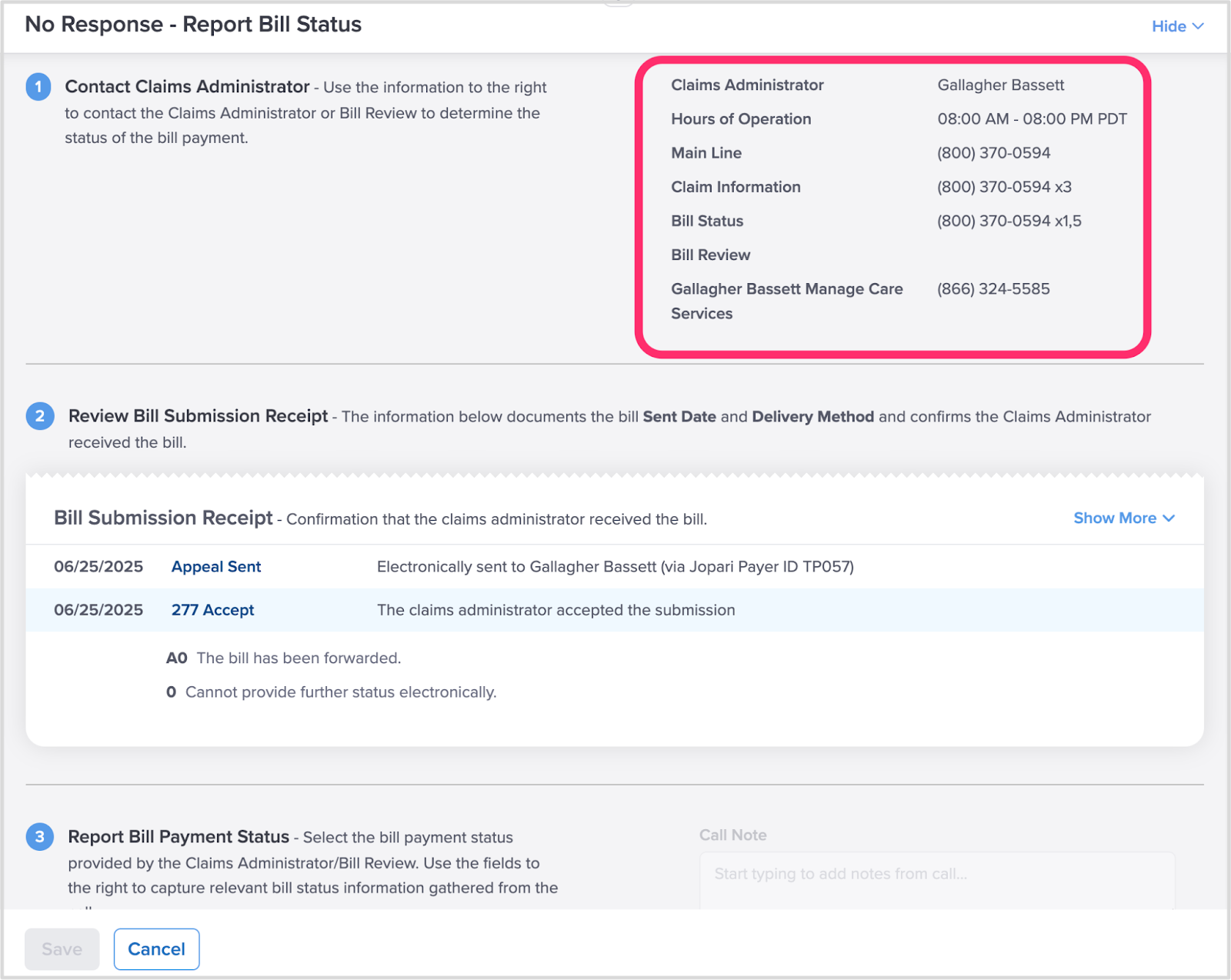Select the Bill Status number ending x1,5
The width and height of the screenshot is (1231, 980).
pyautogui.click(x=1009, y=221)
